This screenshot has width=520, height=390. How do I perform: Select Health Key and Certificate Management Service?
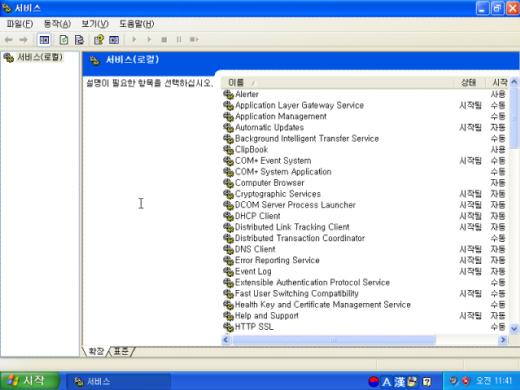click(x=323, y=304)
